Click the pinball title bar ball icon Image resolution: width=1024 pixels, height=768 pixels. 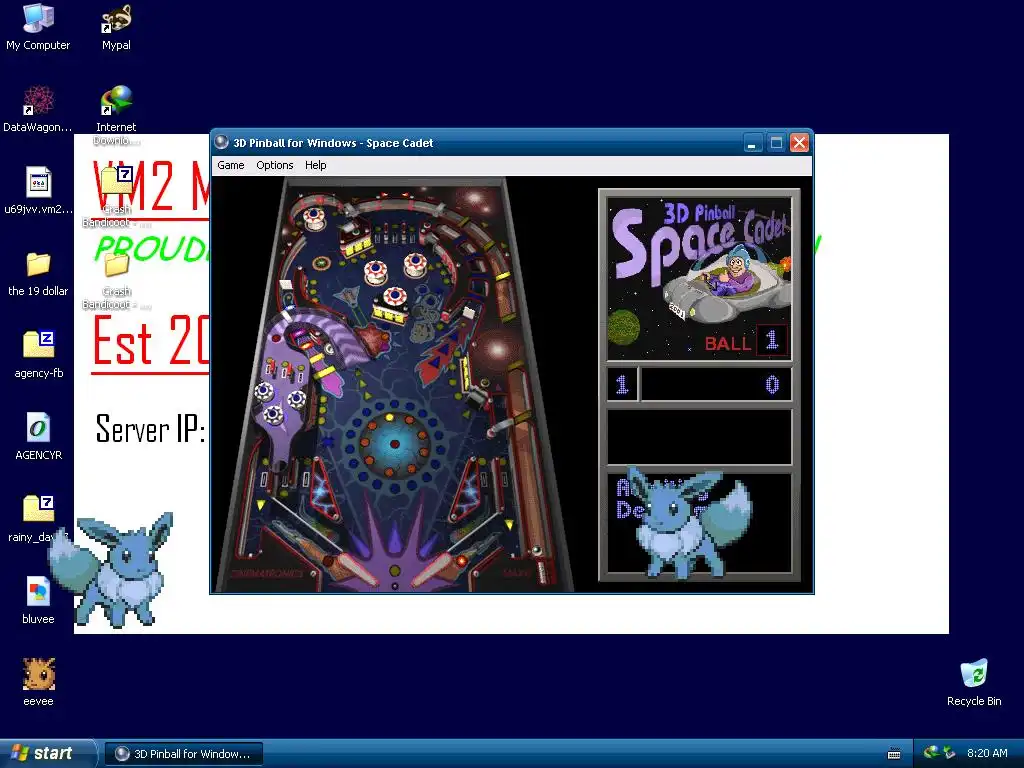(x=221, y=142)
